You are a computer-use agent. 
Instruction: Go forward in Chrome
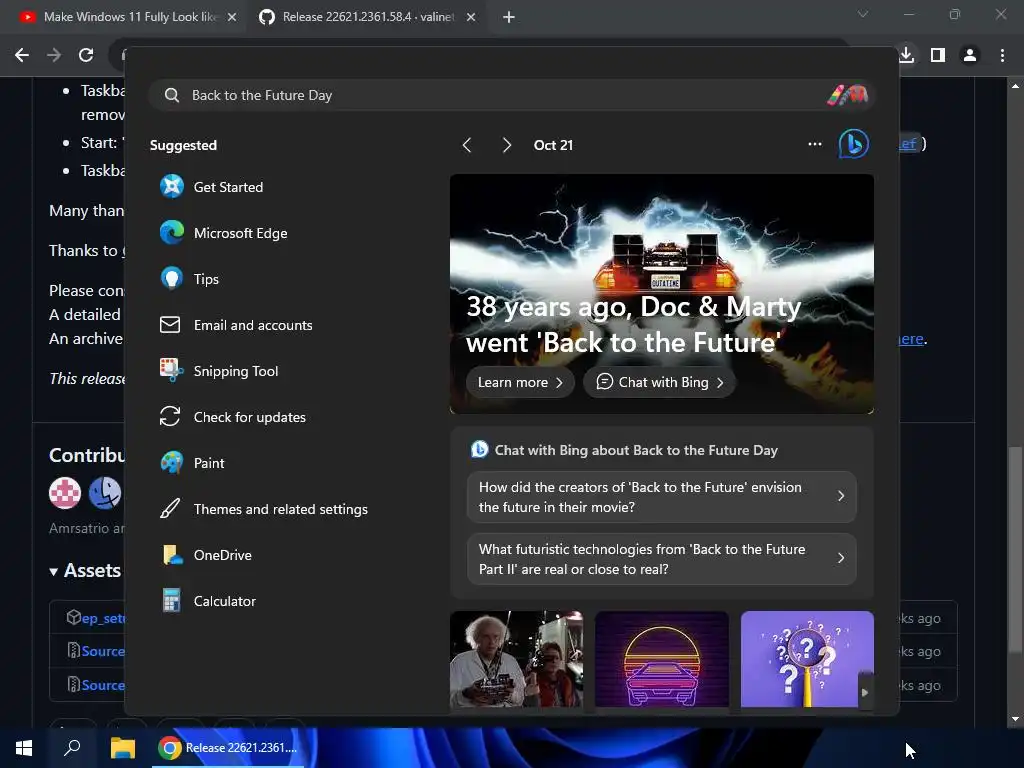[x=54, y=55]
